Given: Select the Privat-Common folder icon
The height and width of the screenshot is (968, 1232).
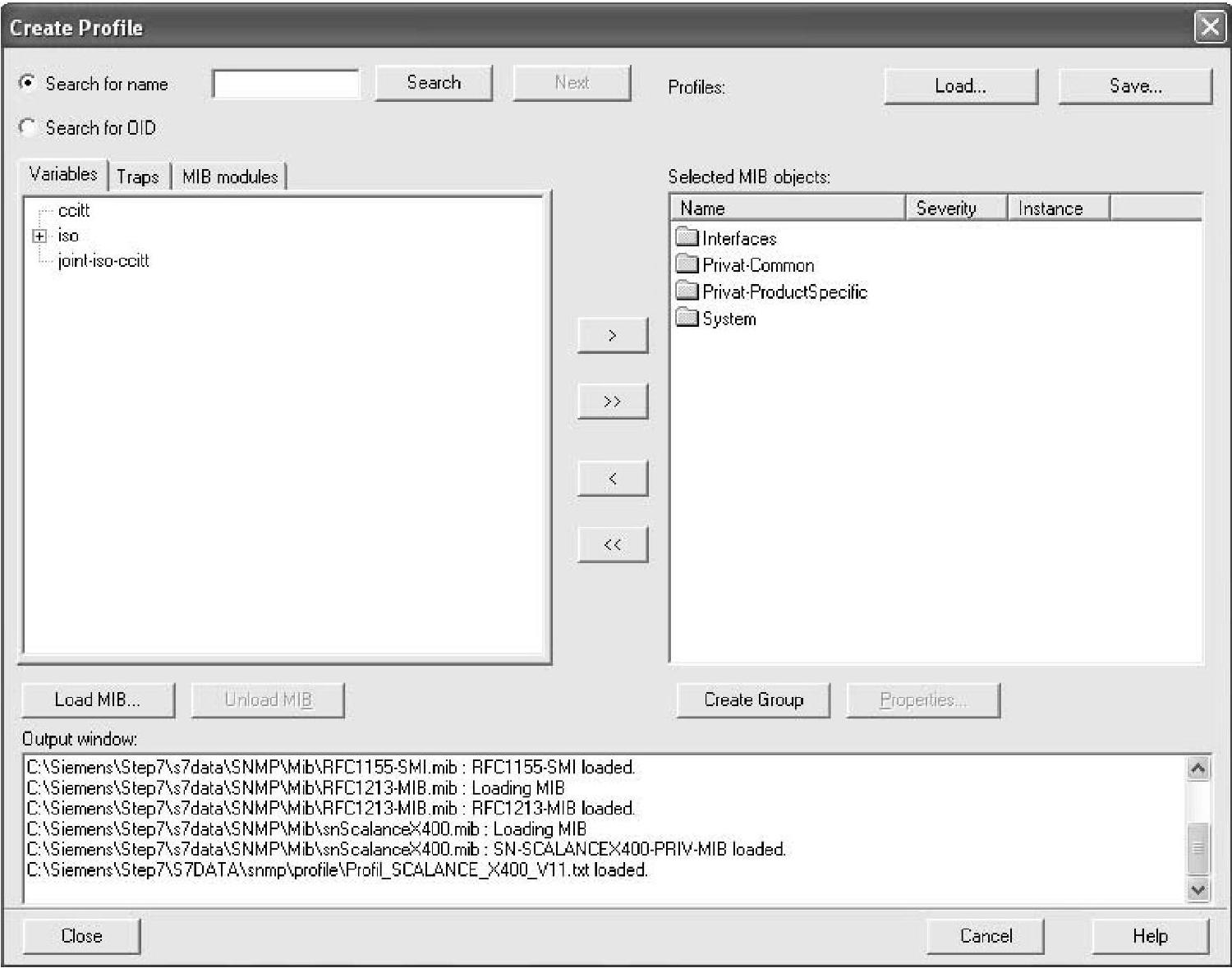Looking at the screenshot, I should (x=687, y=264).
